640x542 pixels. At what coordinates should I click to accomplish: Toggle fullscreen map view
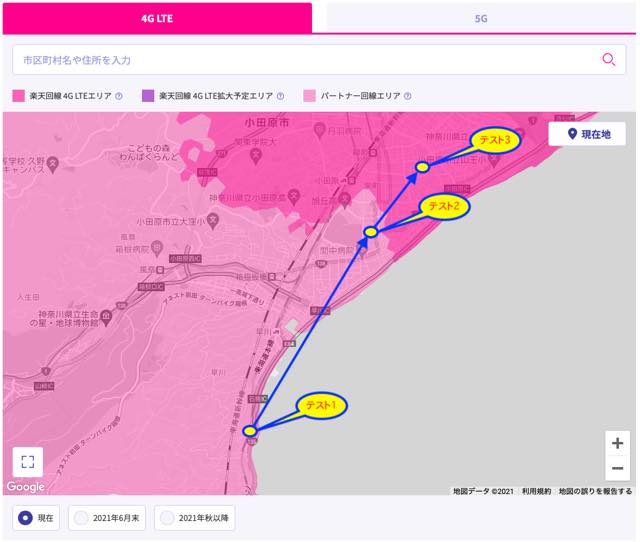(28, 462)
